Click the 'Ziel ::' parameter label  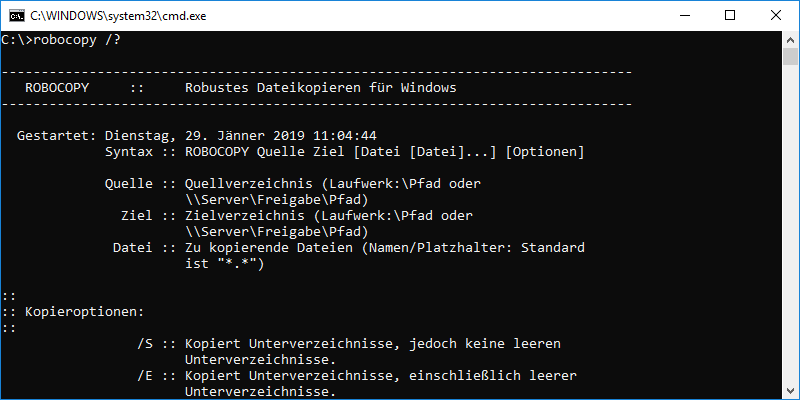(x=148, y=216)
